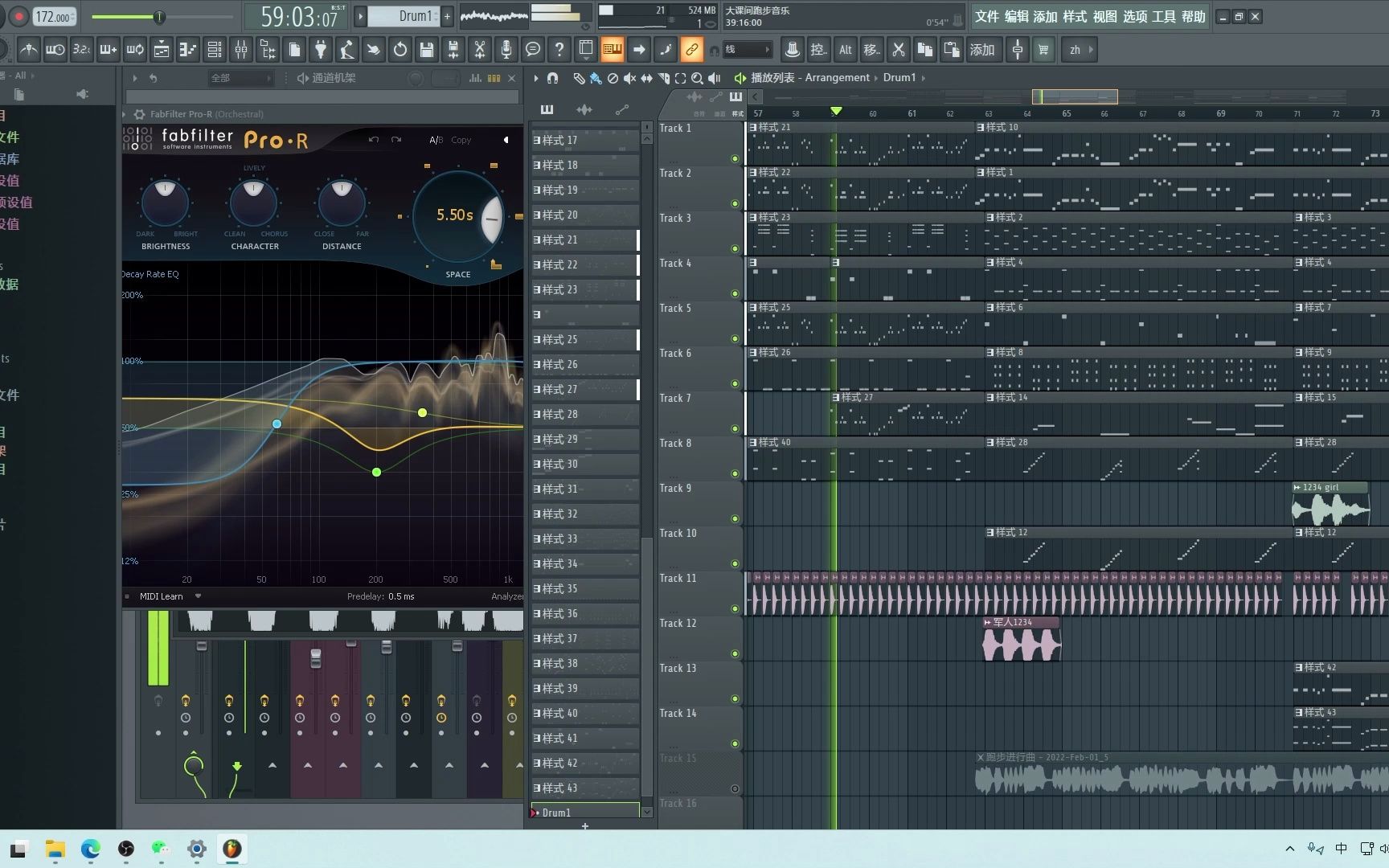Image resolution: width=1389 pixels, height=868 pixels.
Task: Add new pattern with plus button beside Drum1
Action: tap(447, 15)
